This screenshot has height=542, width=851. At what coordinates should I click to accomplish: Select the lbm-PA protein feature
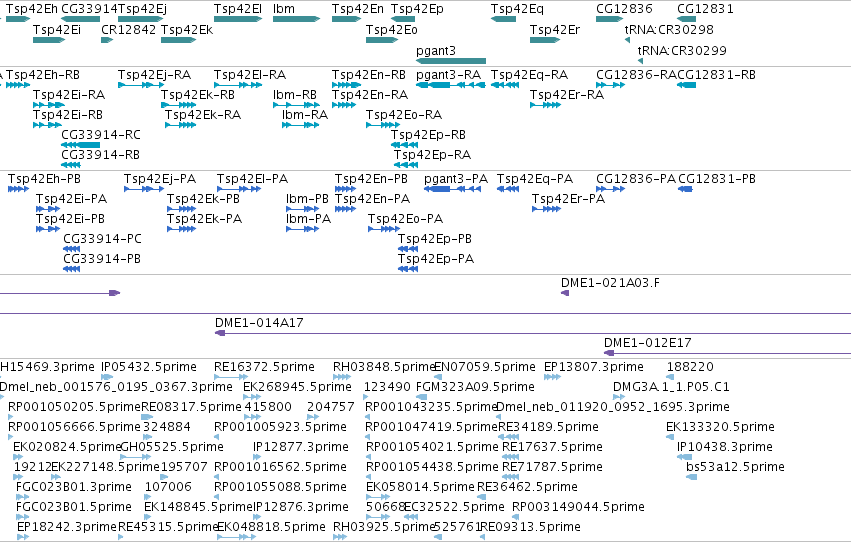[302, 229]
